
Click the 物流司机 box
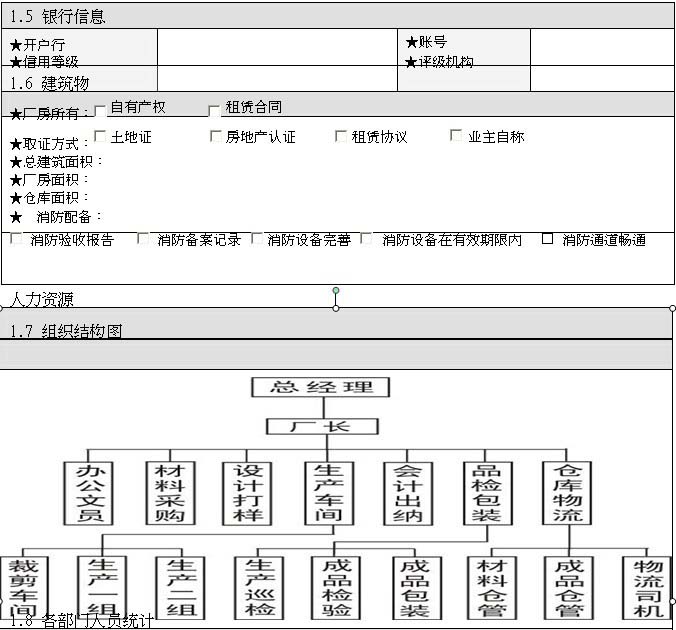tap(647, 587)
